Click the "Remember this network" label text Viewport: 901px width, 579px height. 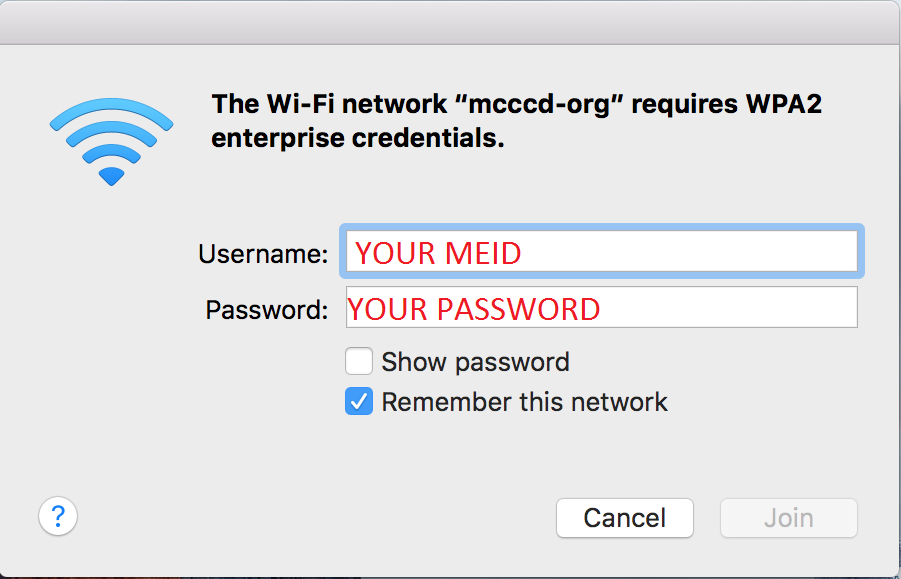524,402
